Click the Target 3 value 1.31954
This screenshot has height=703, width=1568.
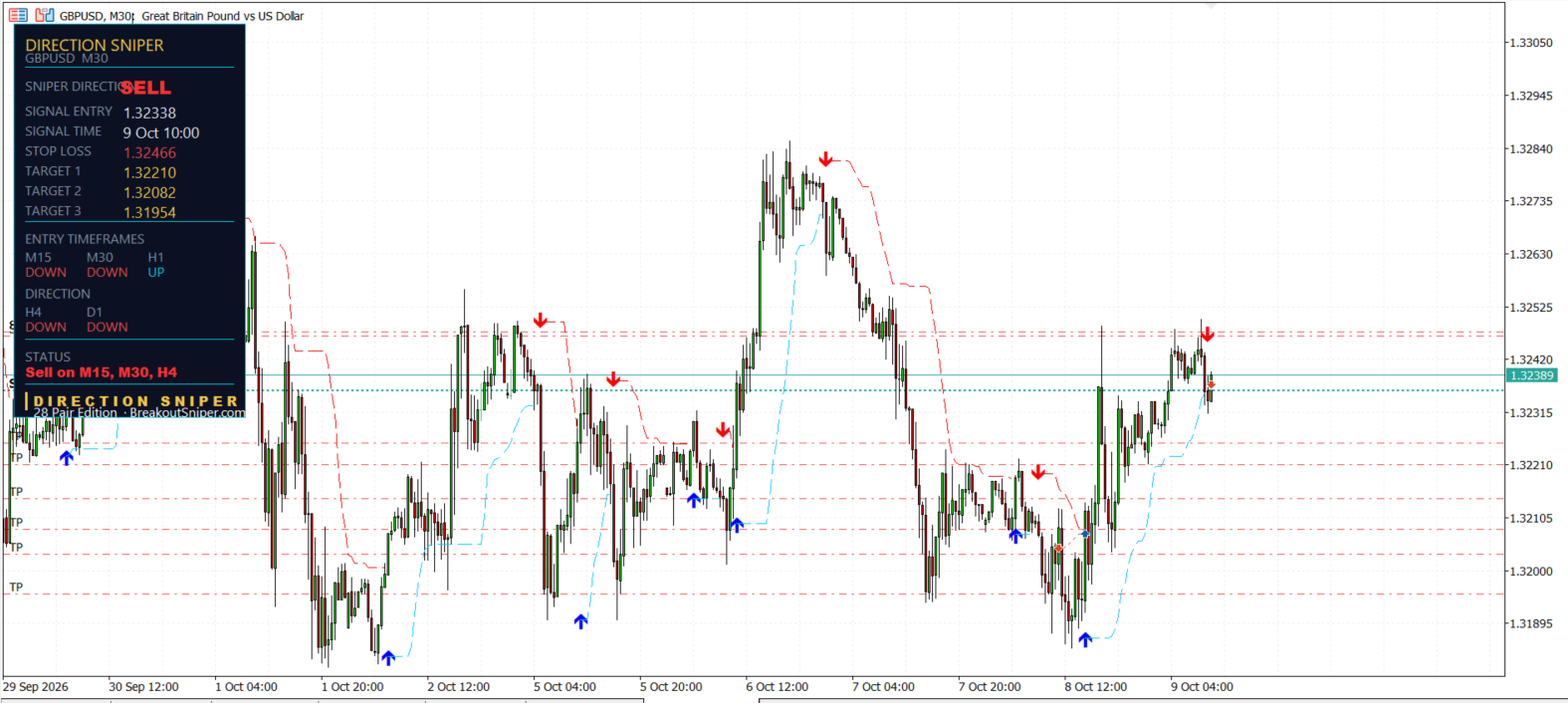pyautogui.click(x=149, y=212)
